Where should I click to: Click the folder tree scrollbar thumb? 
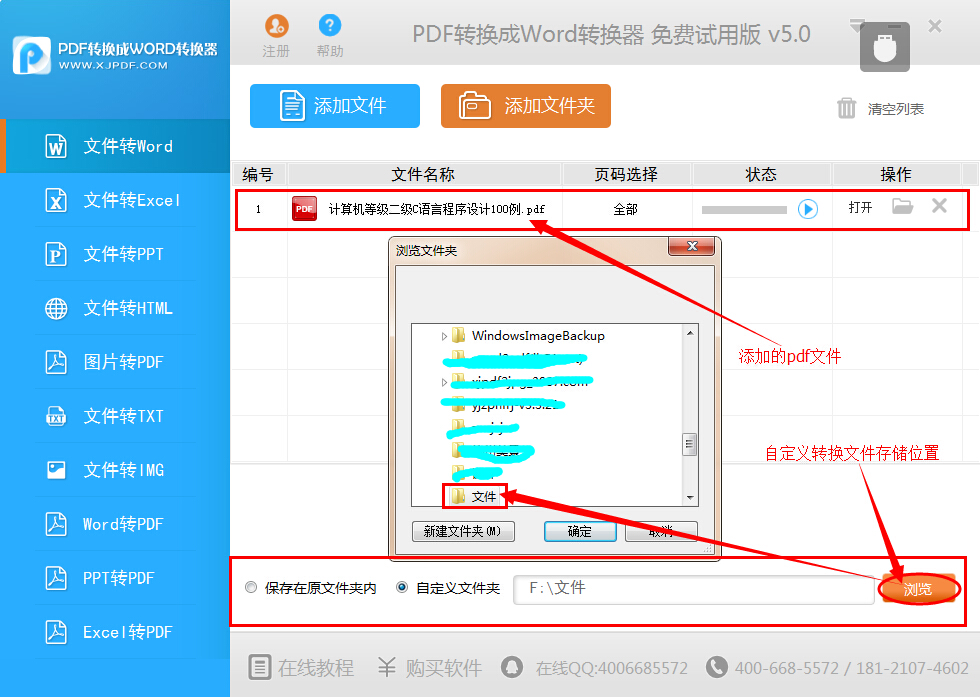tap(689, 444)
